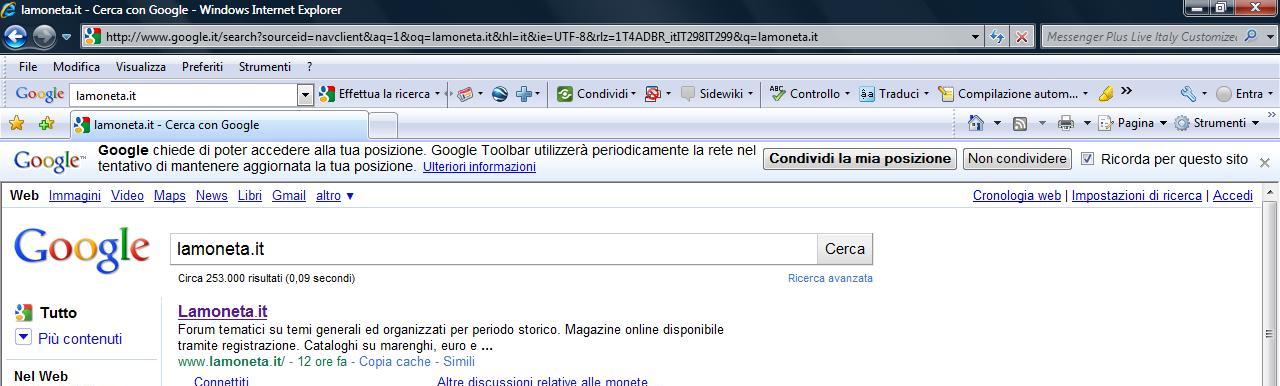
Task: Expand the altro more-services dropdown
Action: (335, 196)
